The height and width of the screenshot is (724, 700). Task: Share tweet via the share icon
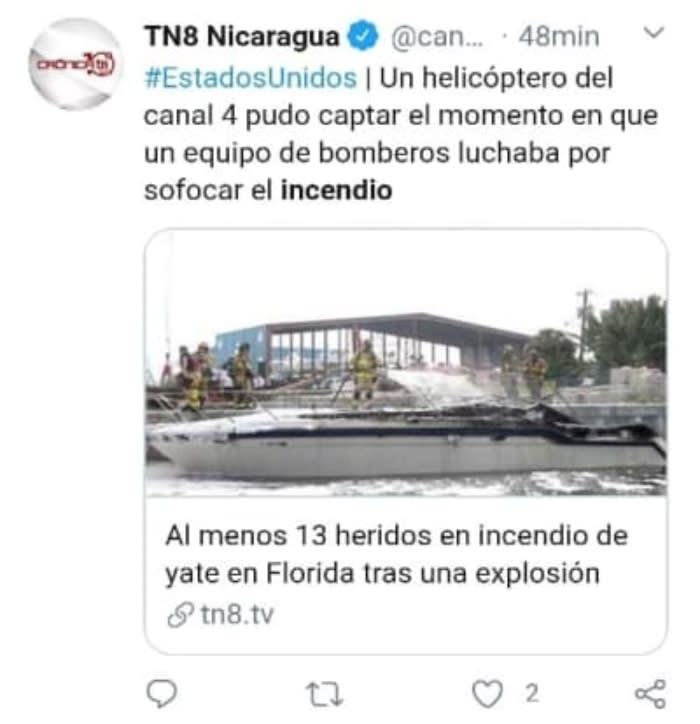[x=650, y=694]
